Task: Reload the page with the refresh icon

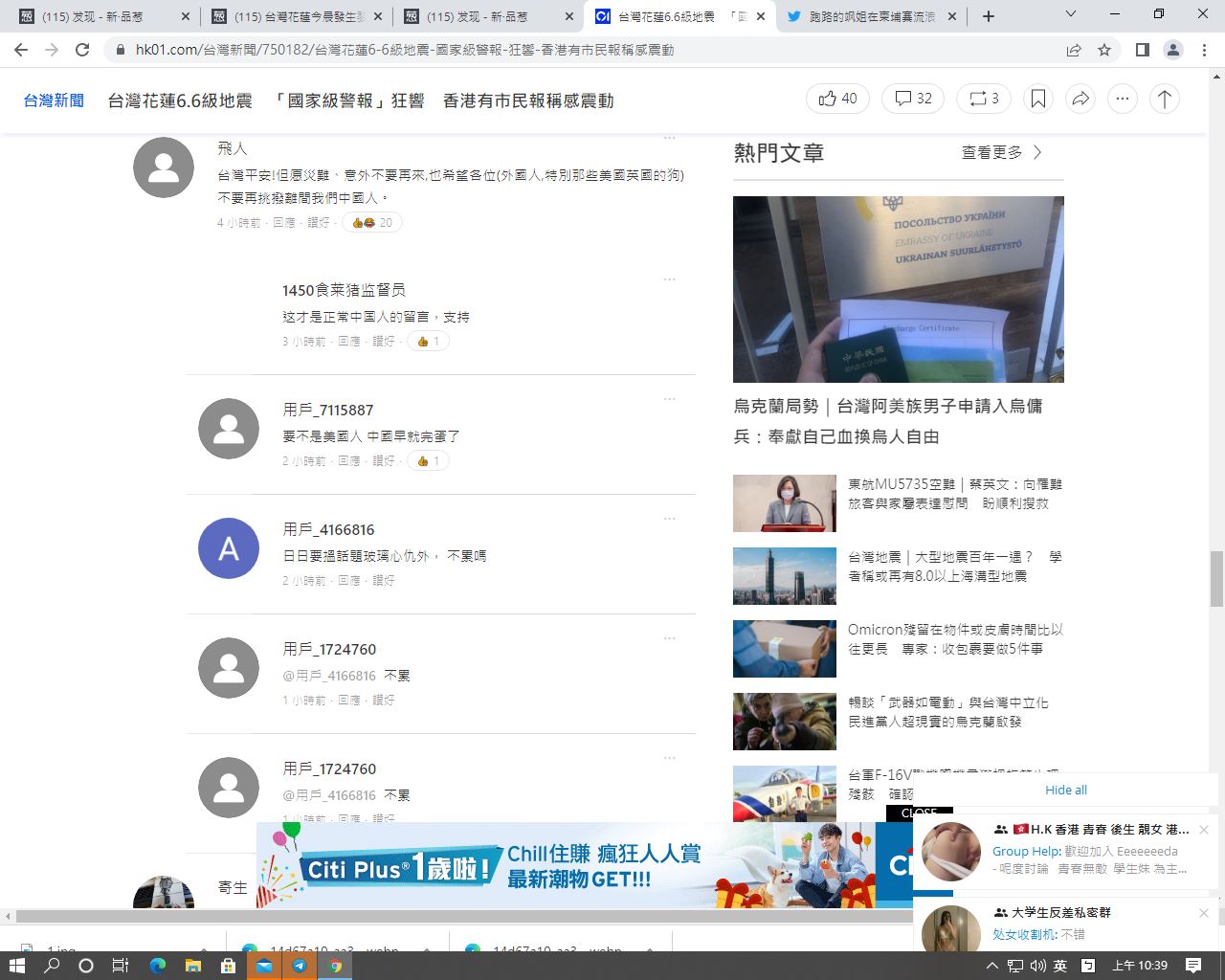Action: point(82,50)
